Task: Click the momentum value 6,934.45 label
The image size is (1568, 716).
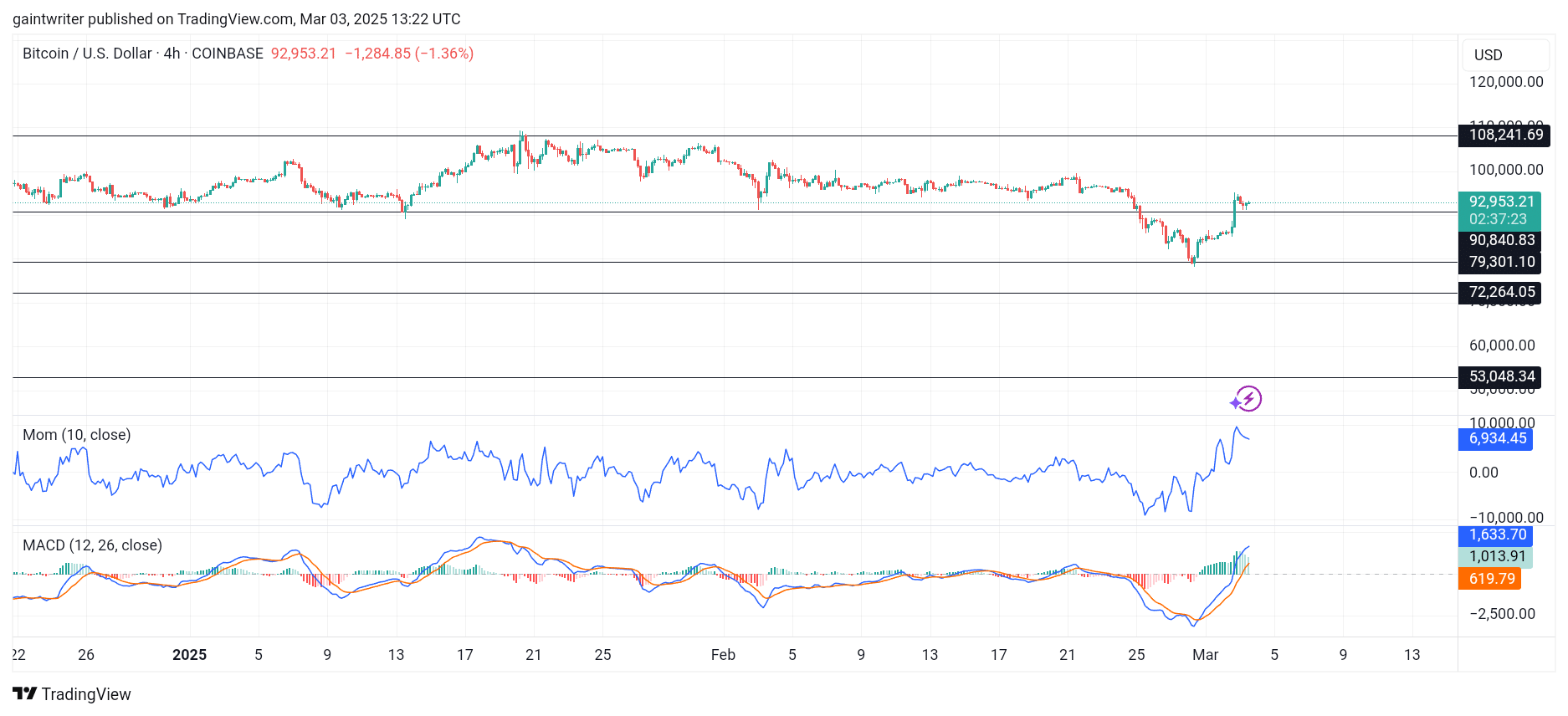Action: pyautogui.click(x=1496, y=439)
